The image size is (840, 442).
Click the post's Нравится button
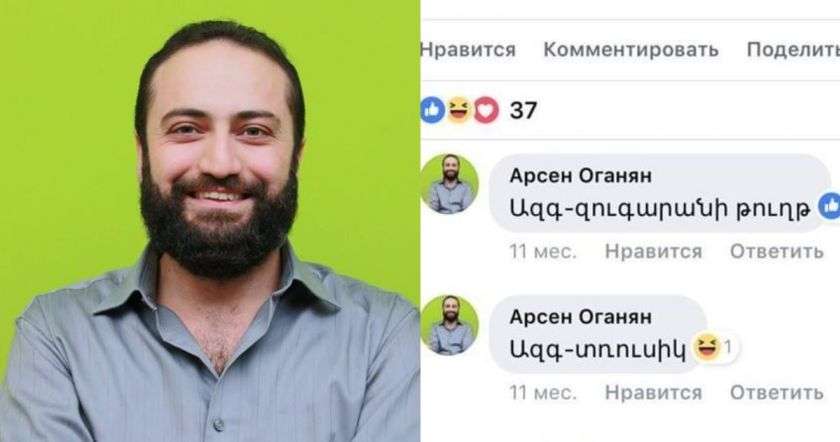[468, 49]
